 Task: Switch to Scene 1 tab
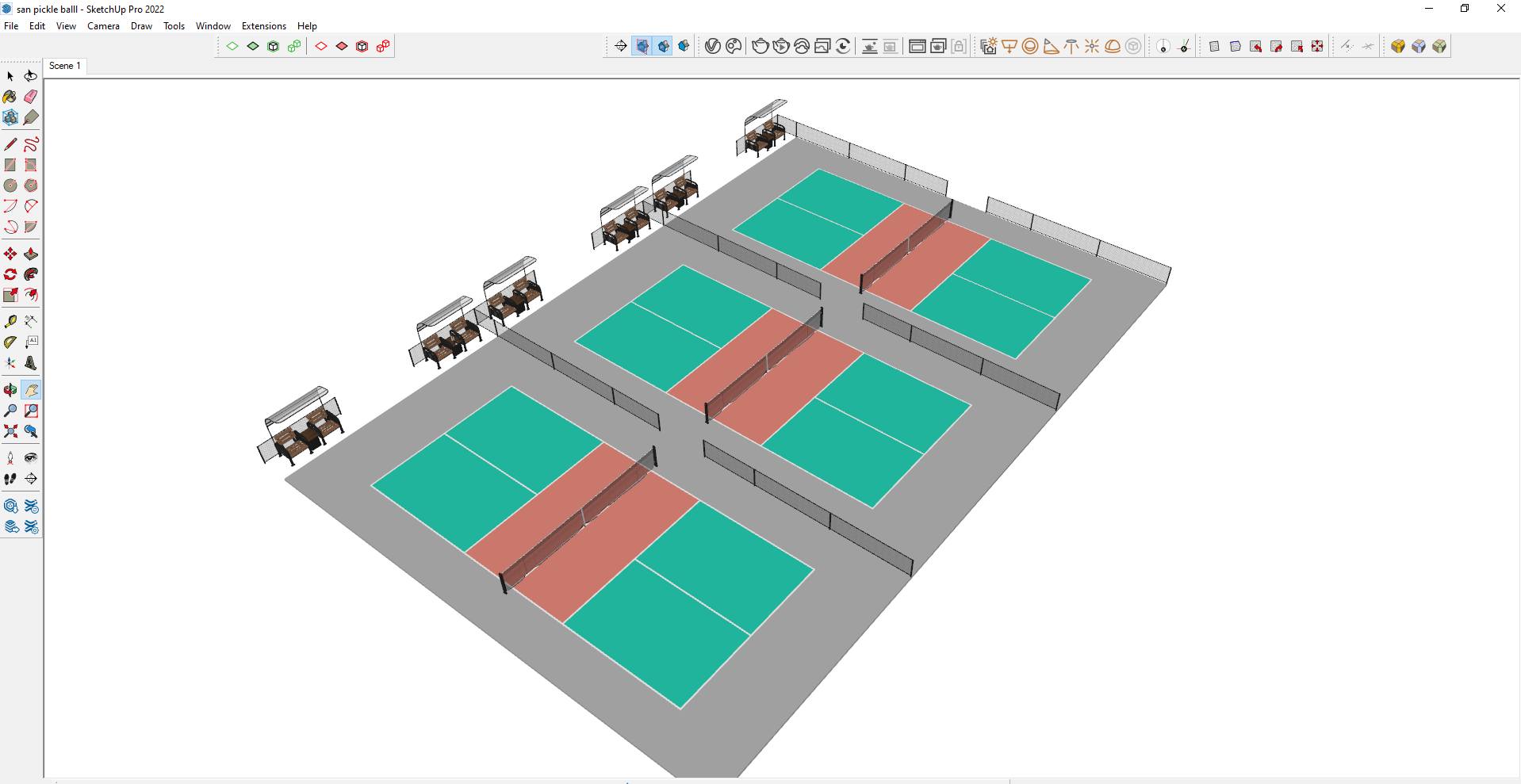coord(65,66)
